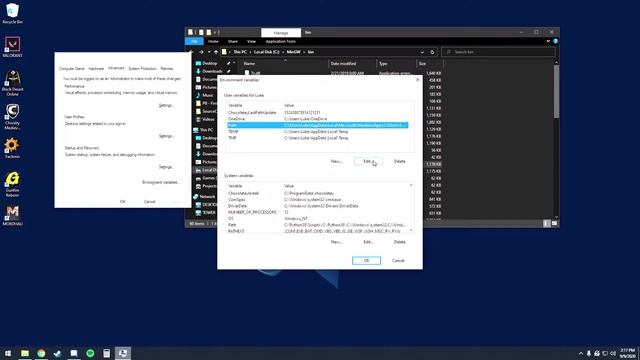This screenshot has width=640, height=360.
Task: Click Up arrow in File Explorer navigation
Action: click(x=216, y=52)
